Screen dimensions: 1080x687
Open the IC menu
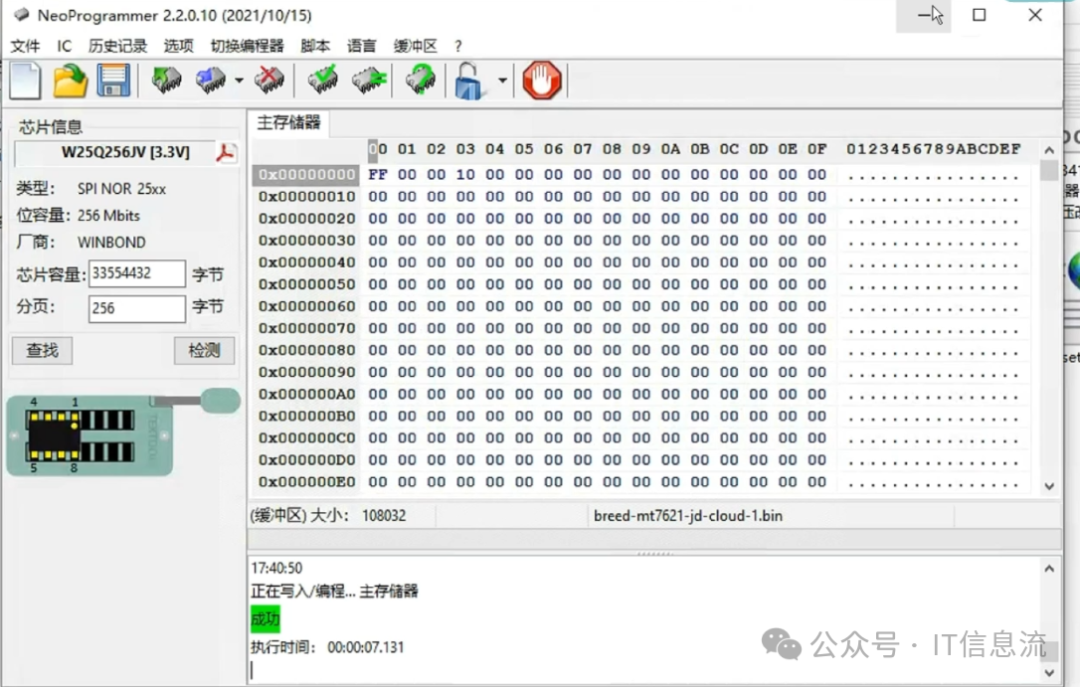(64, 46)
